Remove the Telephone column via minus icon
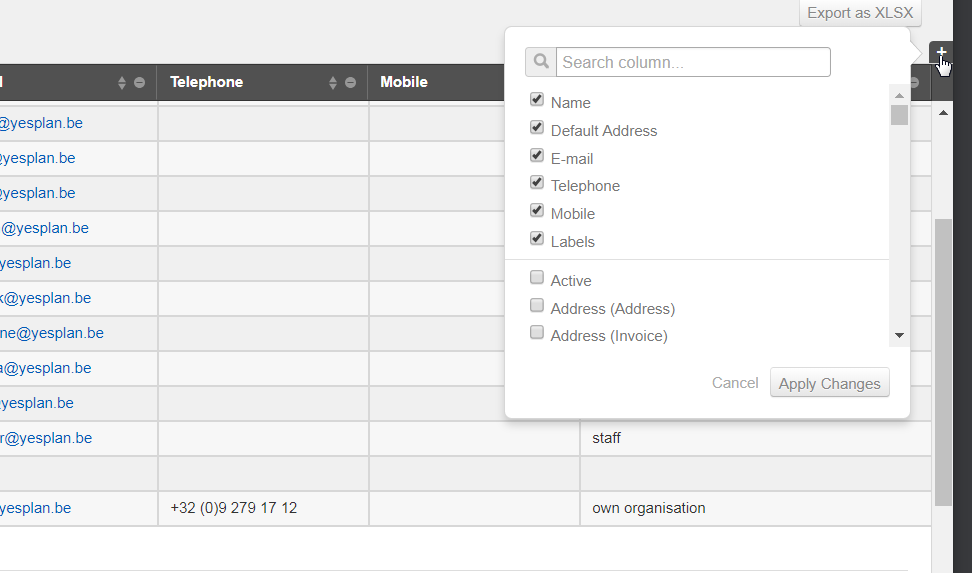Viewport: 972px width, 573px height. (x=350, y=83)
